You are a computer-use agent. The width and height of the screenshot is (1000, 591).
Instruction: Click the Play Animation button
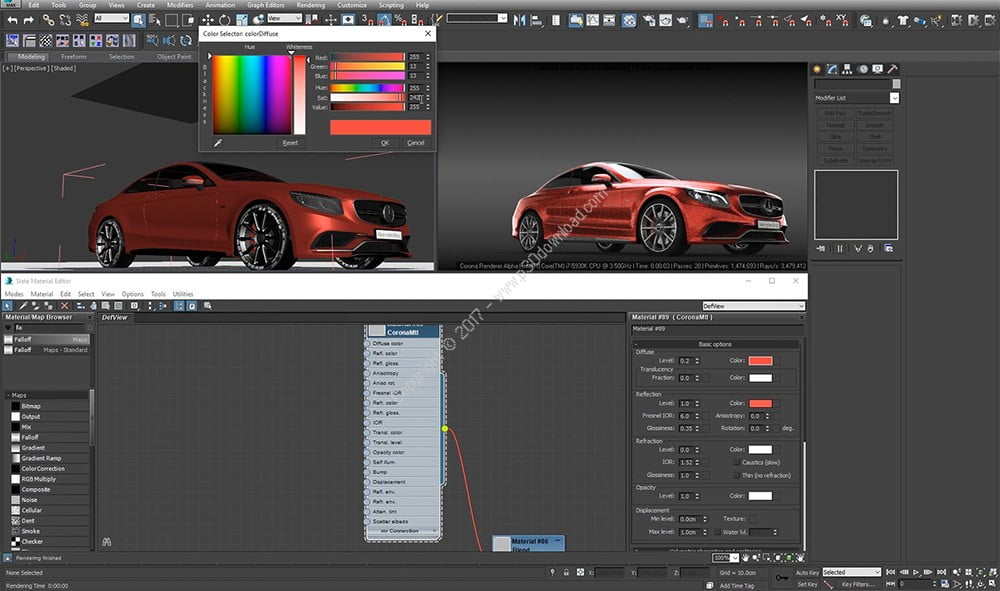click(x=916, y=572)
